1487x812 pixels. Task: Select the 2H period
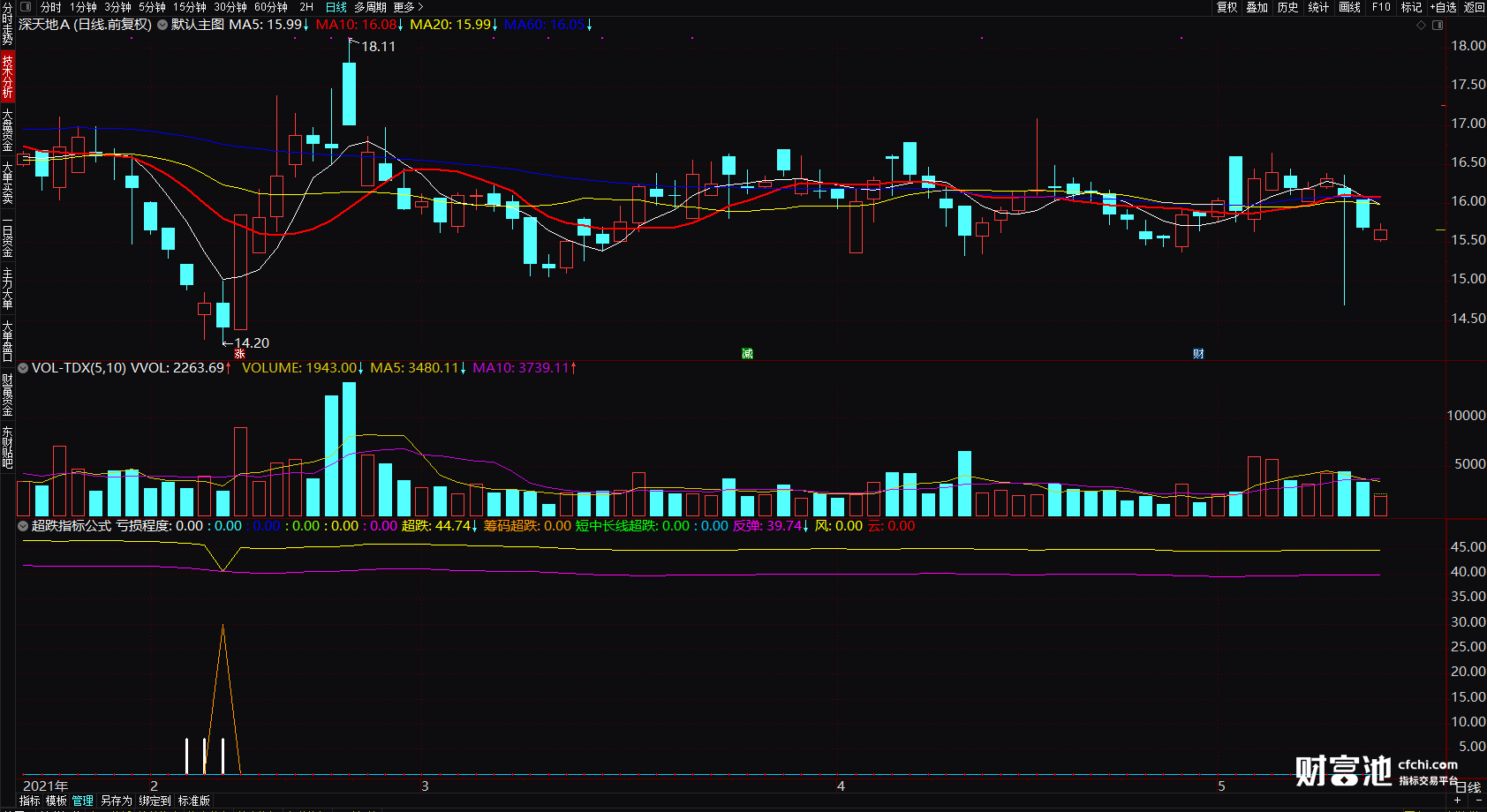click(306, 7)
